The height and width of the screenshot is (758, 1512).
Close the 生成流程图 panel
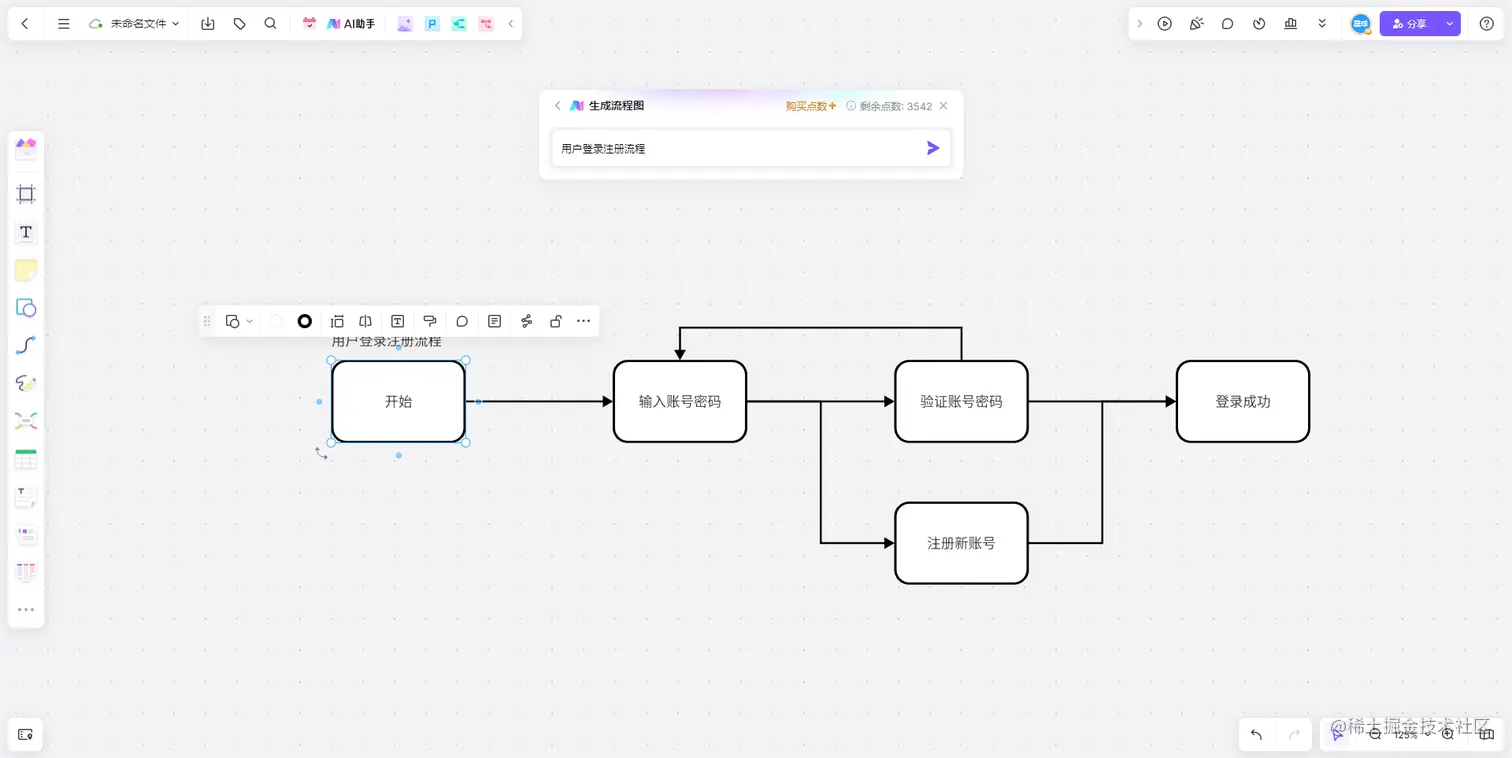(943, 105)
